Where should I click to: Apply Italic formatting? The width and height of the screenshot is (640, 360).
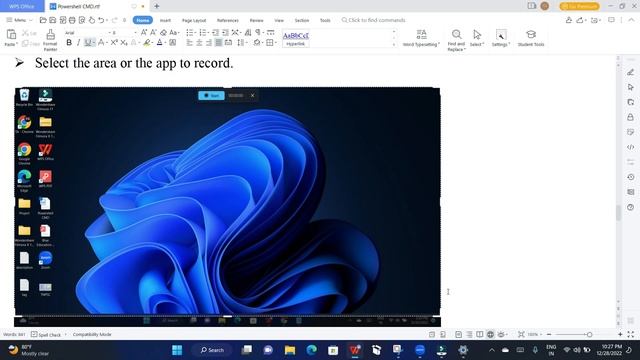78,42
